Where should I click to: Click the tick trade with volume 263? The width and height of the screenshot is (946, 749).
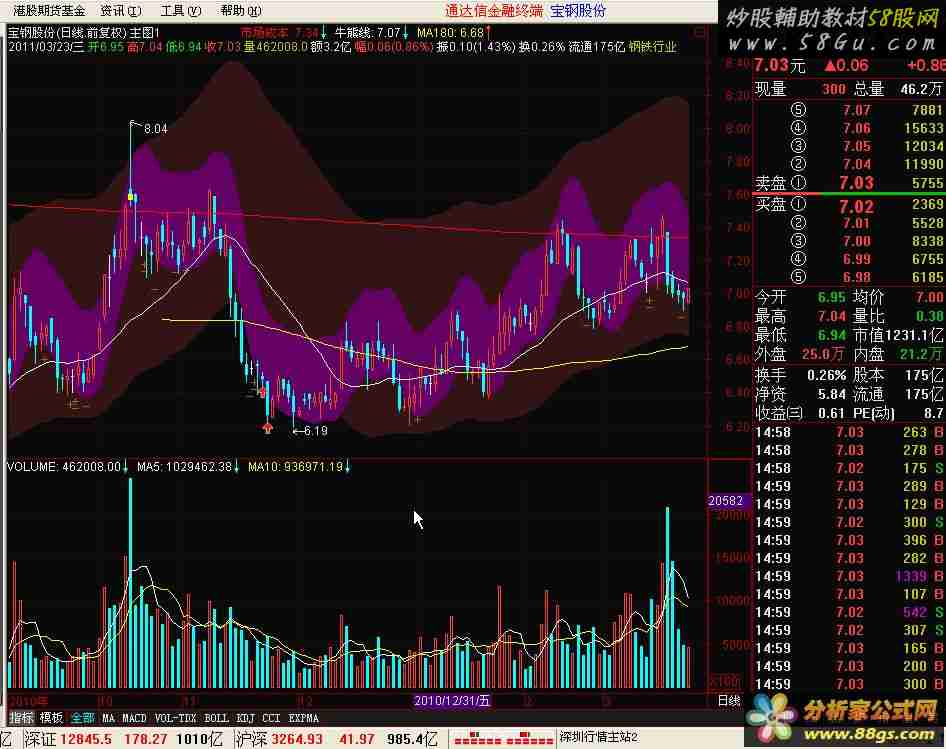[x=915, y=432]
